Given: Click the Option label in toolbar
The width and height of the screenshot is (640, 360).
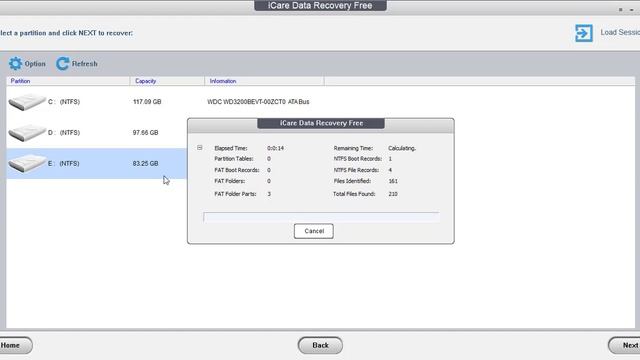Looking at the screenshot, I should pos(35,64).
